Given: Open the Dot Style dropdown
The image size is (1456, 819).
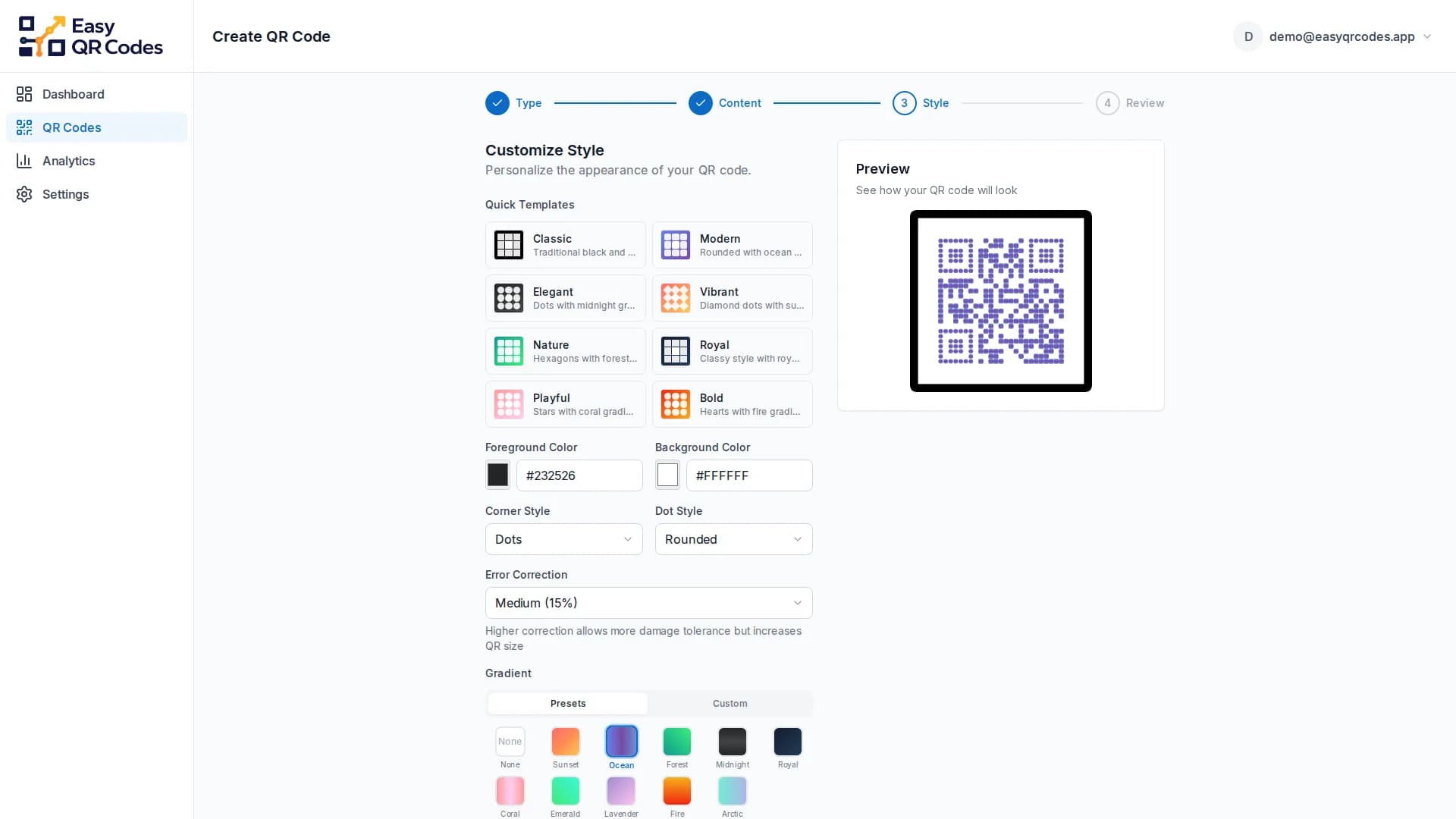Looking at the screenshot, I should click(x=734, y=539).
